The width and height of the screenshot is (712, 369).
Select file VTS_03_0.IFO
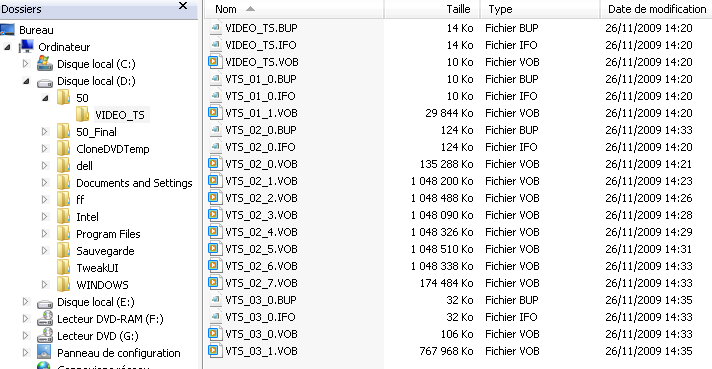(x=260, y=317)
